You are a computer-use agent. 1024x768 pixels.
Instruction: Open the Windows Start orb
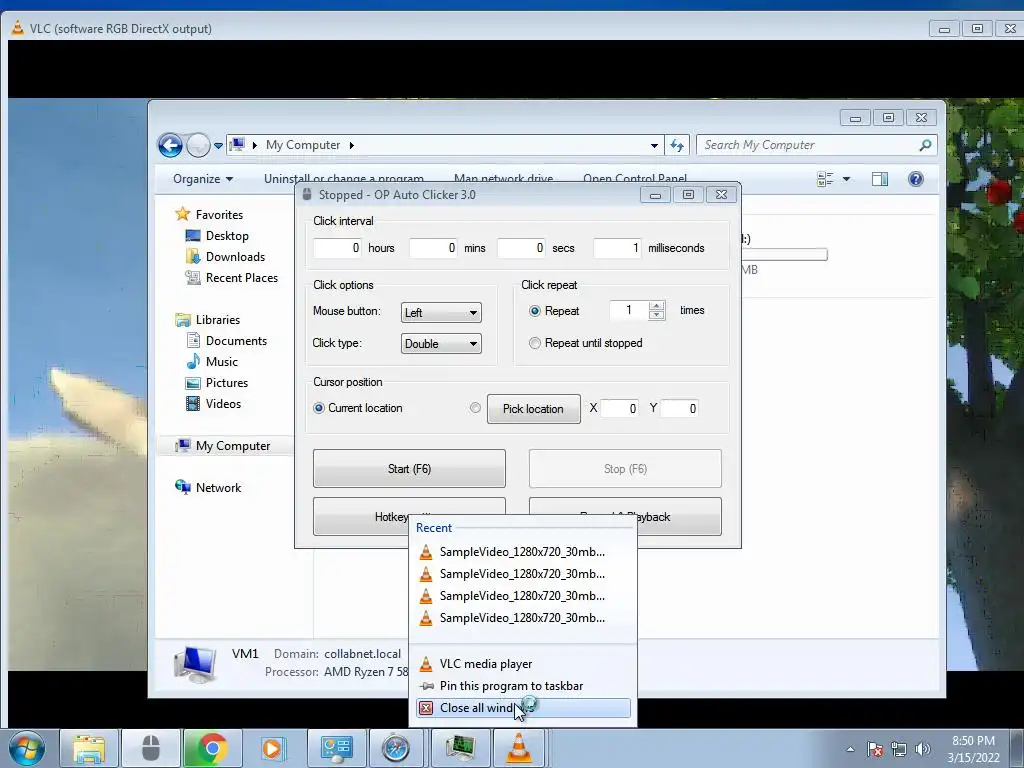point(27,748)
